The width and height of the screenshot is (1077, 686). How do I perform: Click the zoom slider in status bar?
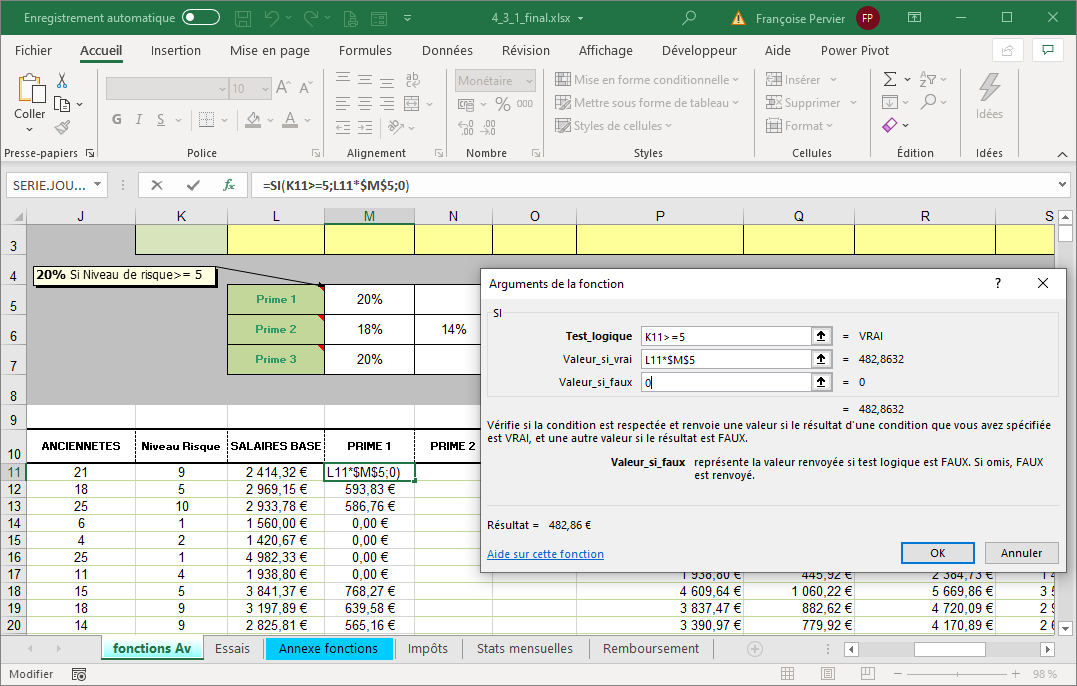click(x=958, y=675)
